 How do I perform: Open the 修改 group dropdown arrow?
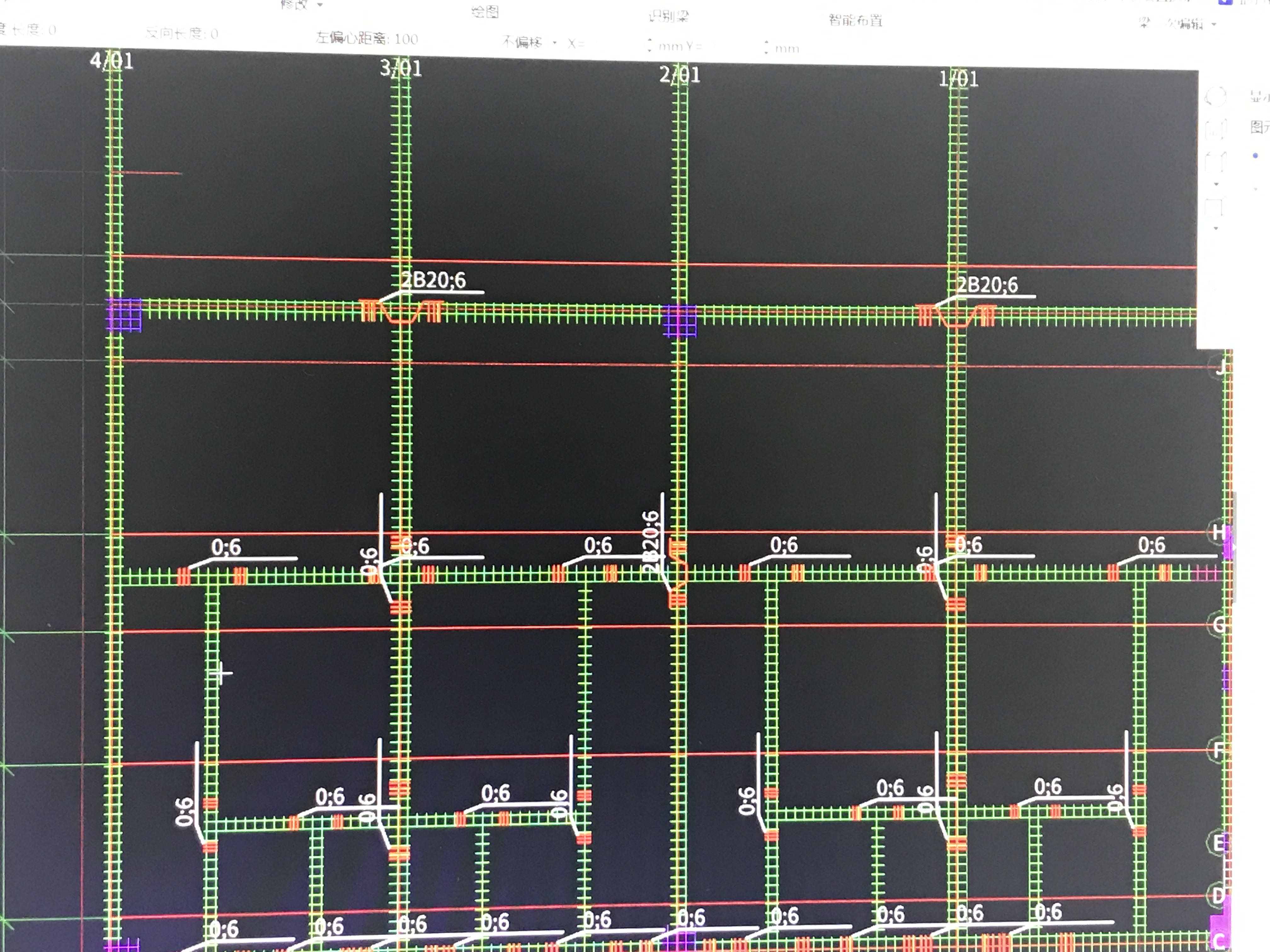tap(320, 5)
